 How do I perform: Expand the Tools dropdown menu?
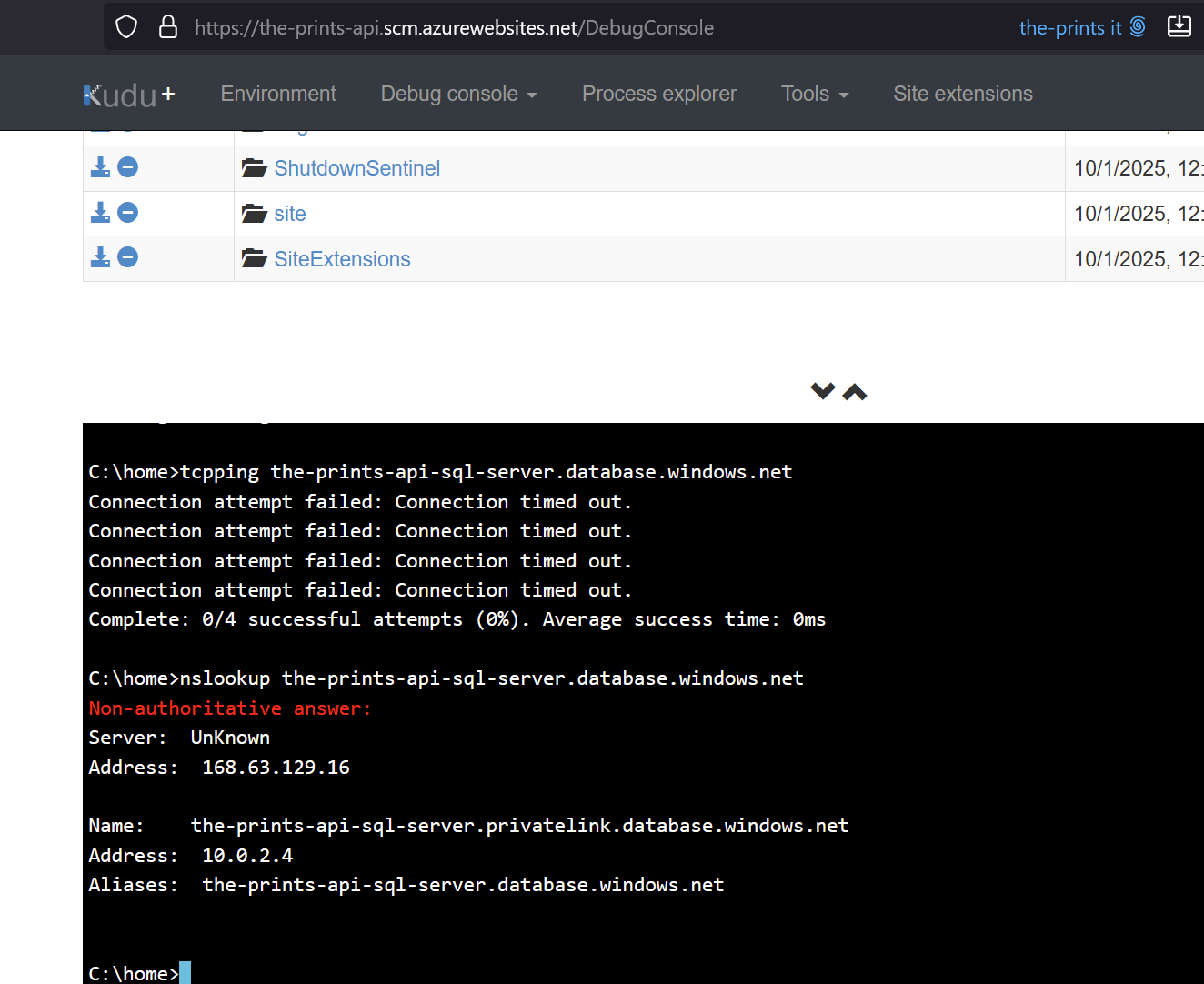[x=815, y=94]
